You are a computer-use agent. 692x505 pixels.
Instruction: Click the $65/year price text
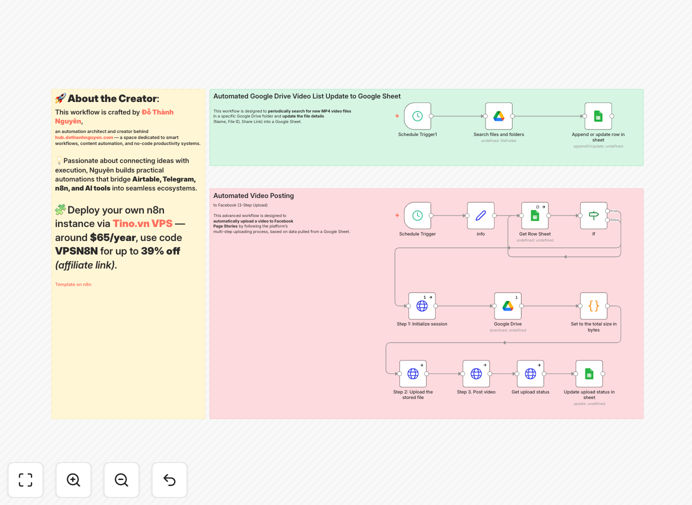tap(113, 237)
